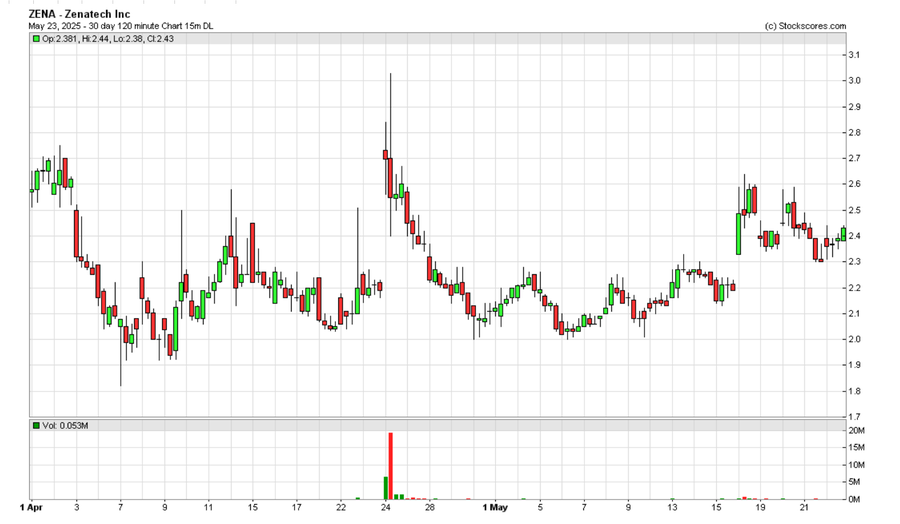The height and width of the screenshot is (524, 900).
Task: Click the 3 date label on the axis
Action: click(x=76, y=507)
